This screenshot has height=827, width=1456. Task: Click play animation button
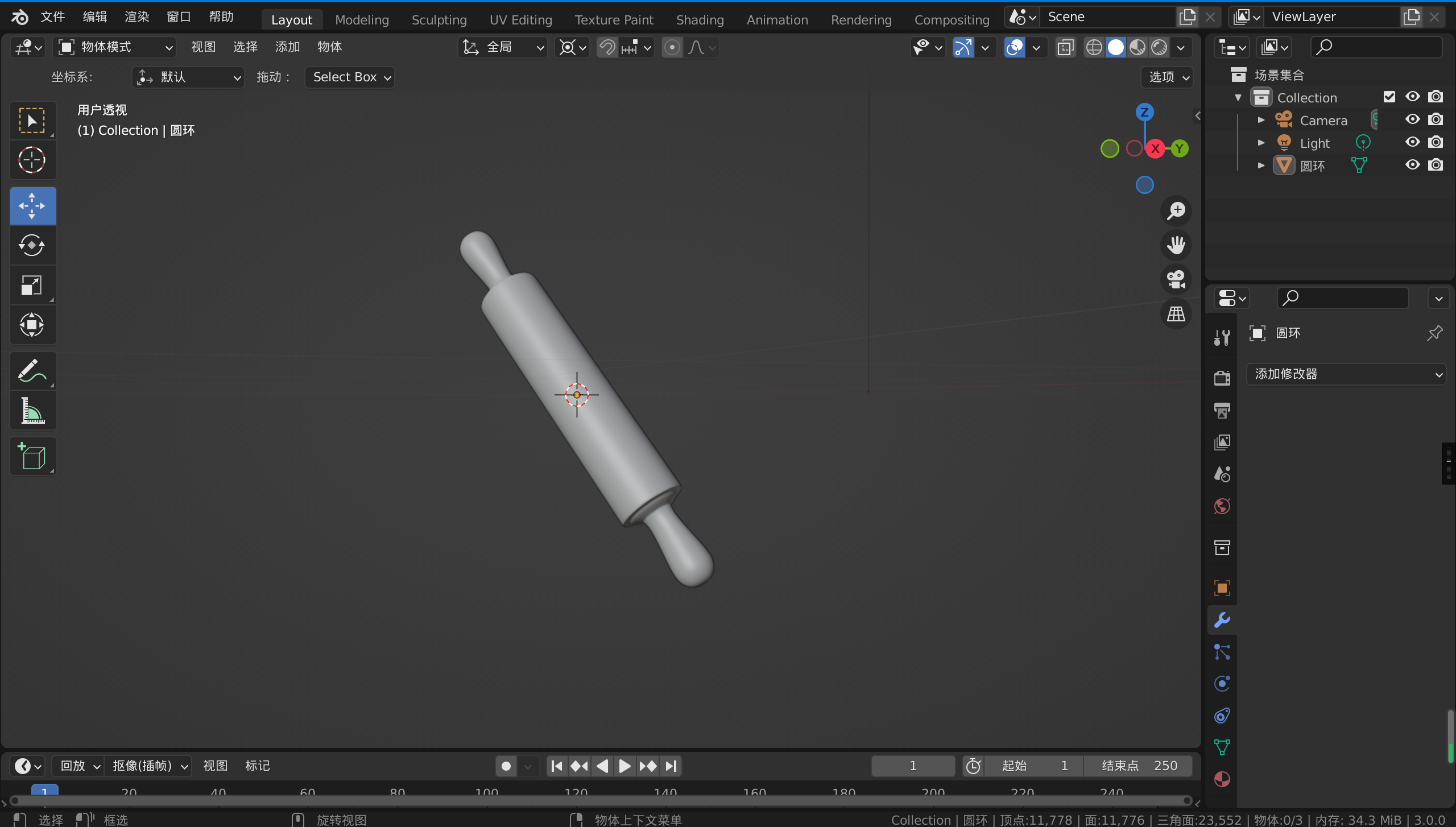click(x=624, y=766)
